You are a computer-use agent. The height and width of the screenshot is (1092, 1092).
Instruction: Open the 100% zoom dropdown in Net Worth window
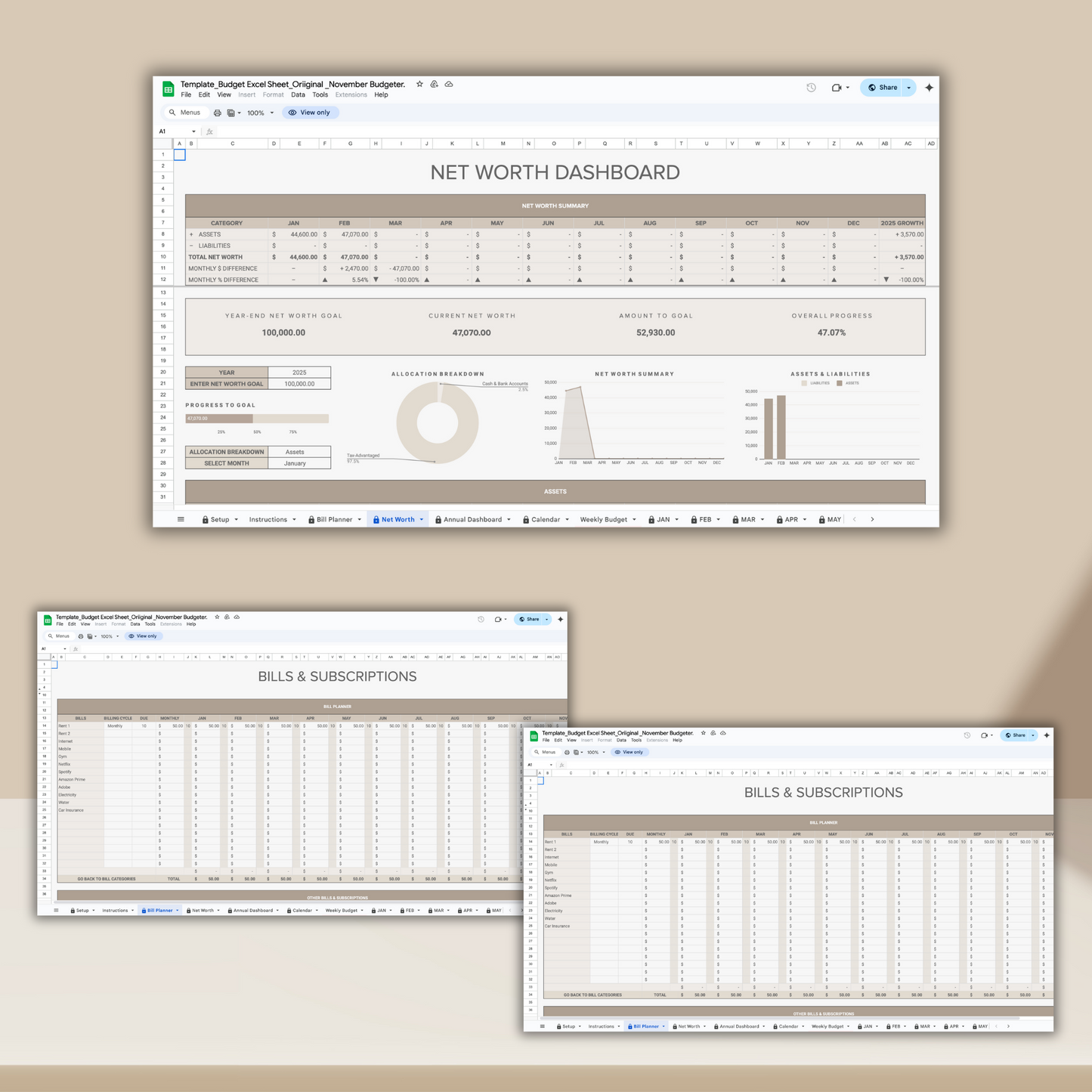pyautogui.click(x=260, y=113)
